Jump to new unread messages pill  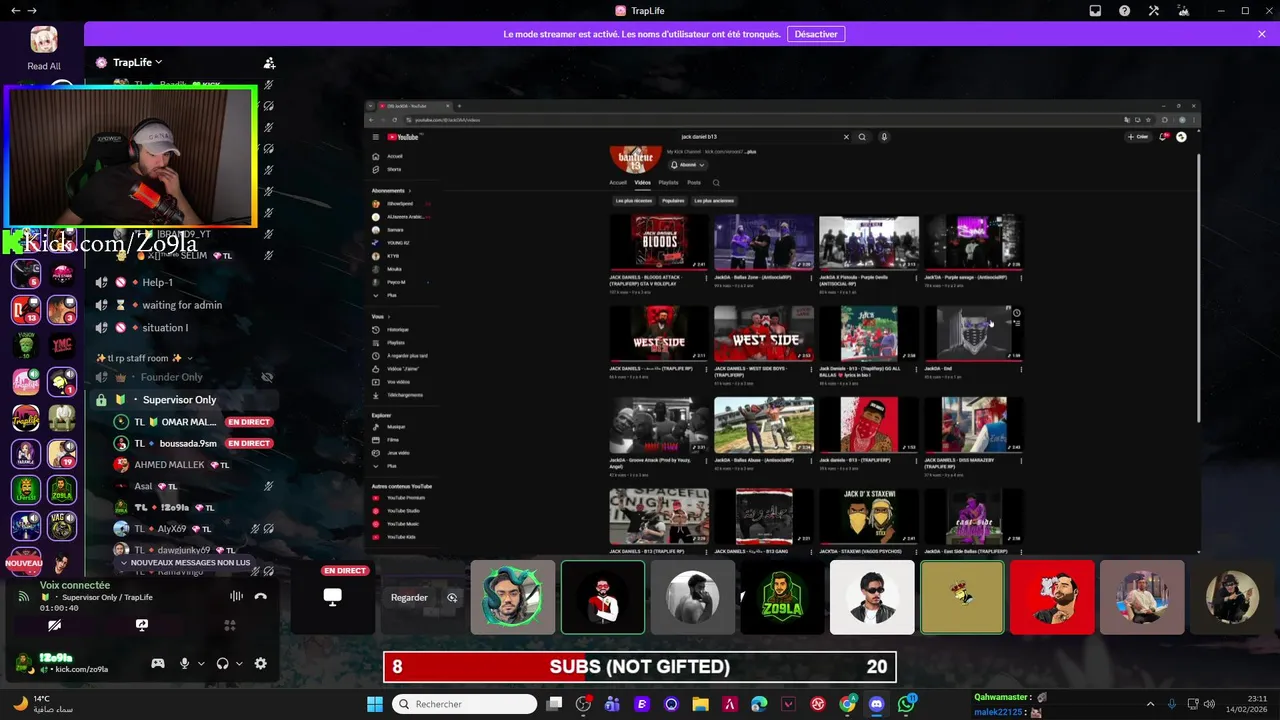click(185, 563)
